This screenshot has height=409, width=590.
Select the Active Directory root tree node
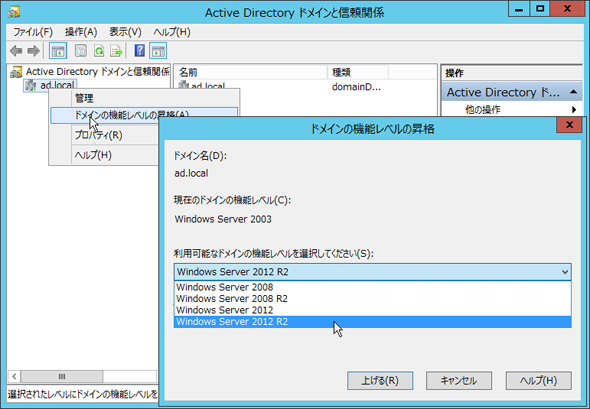pos(90,71)
